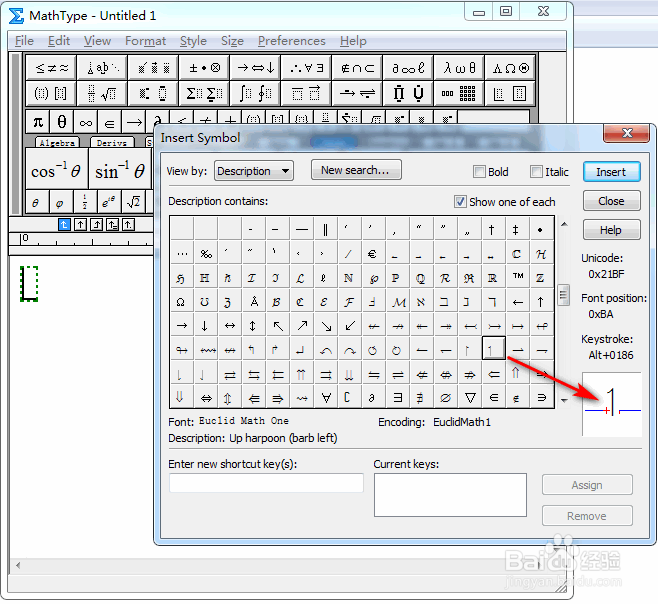Screen dimensions: 658x604
Task: Select the euro symbol in grid
Action: (x=372, y=254)
